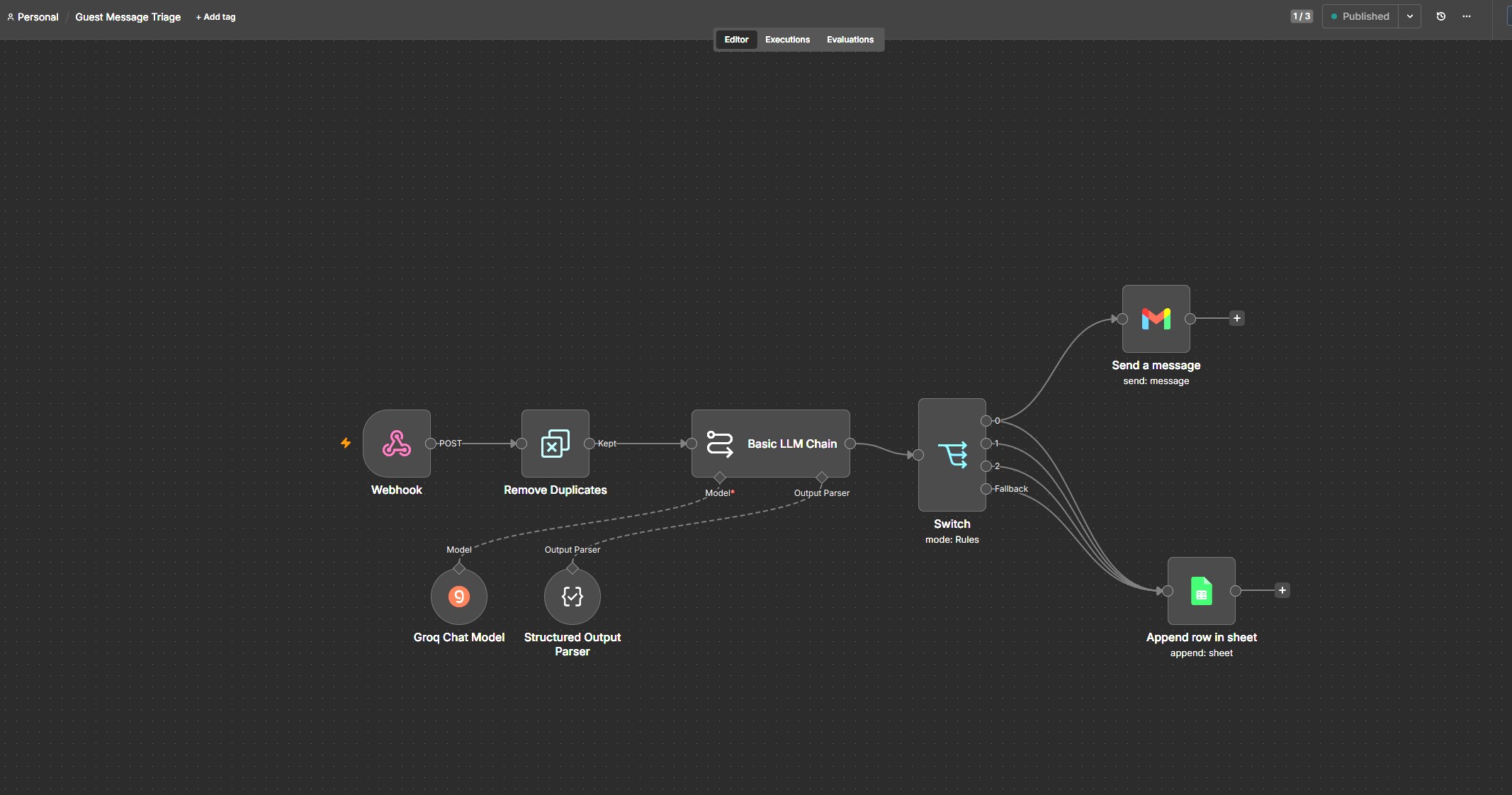Click the Guest Message Triage workflow name
The width and height of the screenshot is (1512, 795).
click(128, 17)
